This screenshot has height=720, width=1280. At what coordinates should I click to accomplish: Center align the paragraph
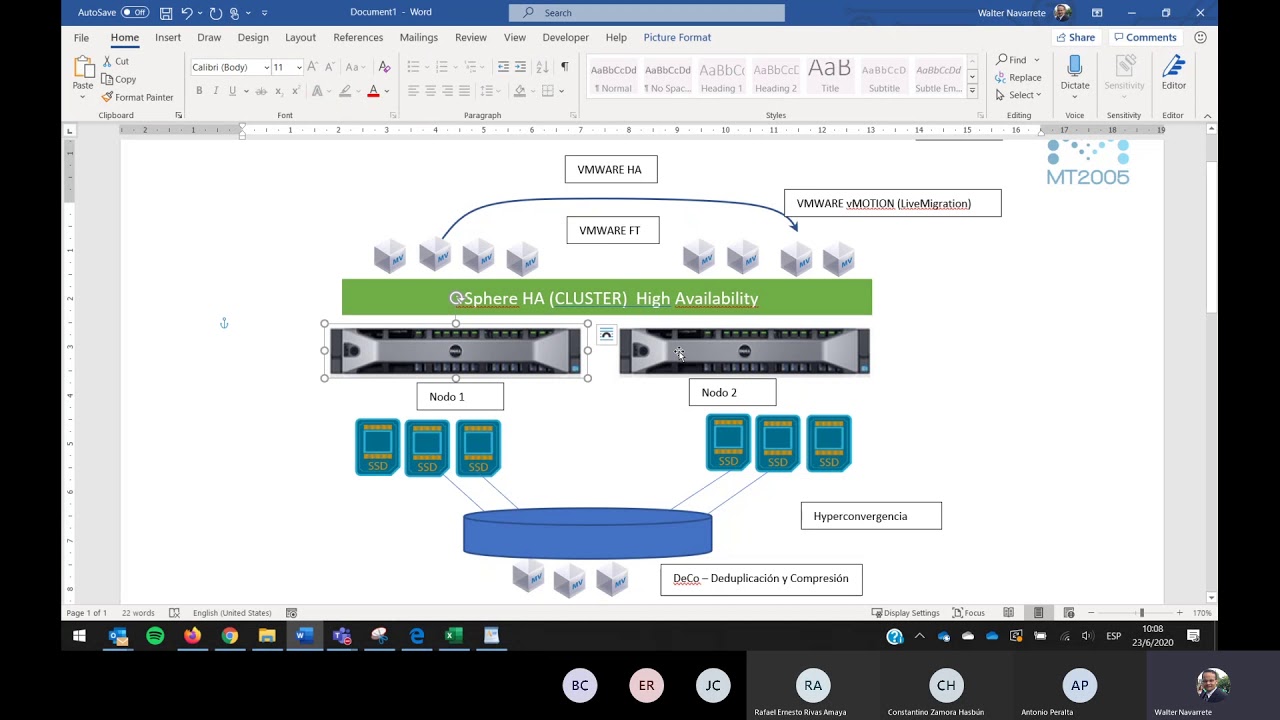[x=430, y=91]
